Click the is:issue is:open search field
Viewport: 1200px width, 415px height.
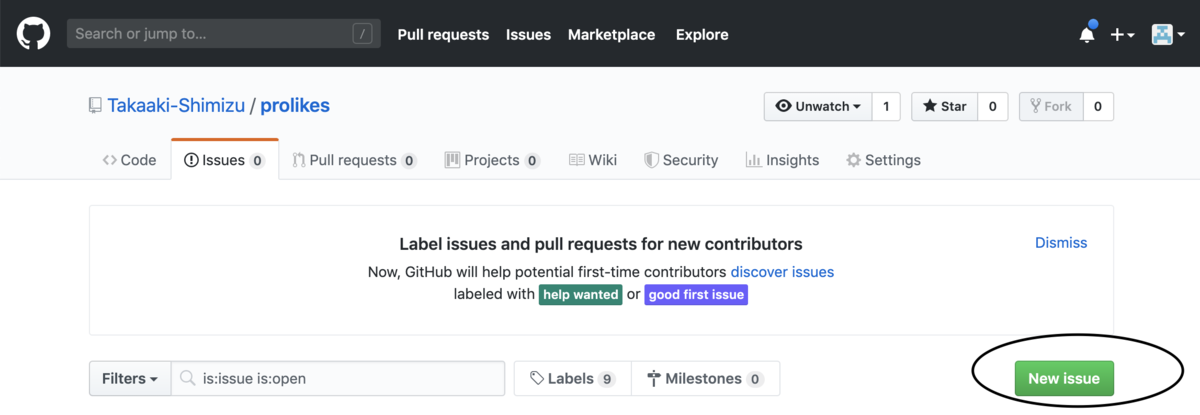point(338,379)
